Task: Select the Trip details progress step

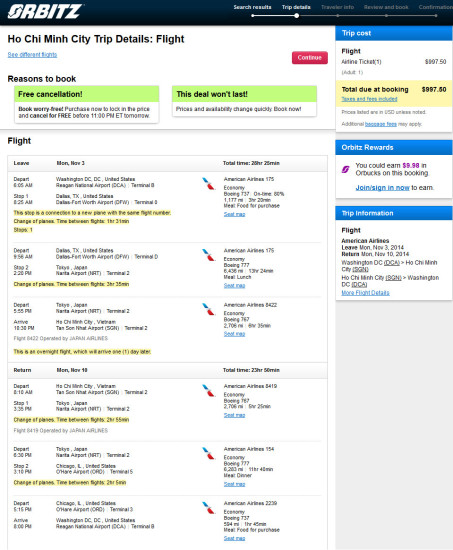Action: [296, 7]
